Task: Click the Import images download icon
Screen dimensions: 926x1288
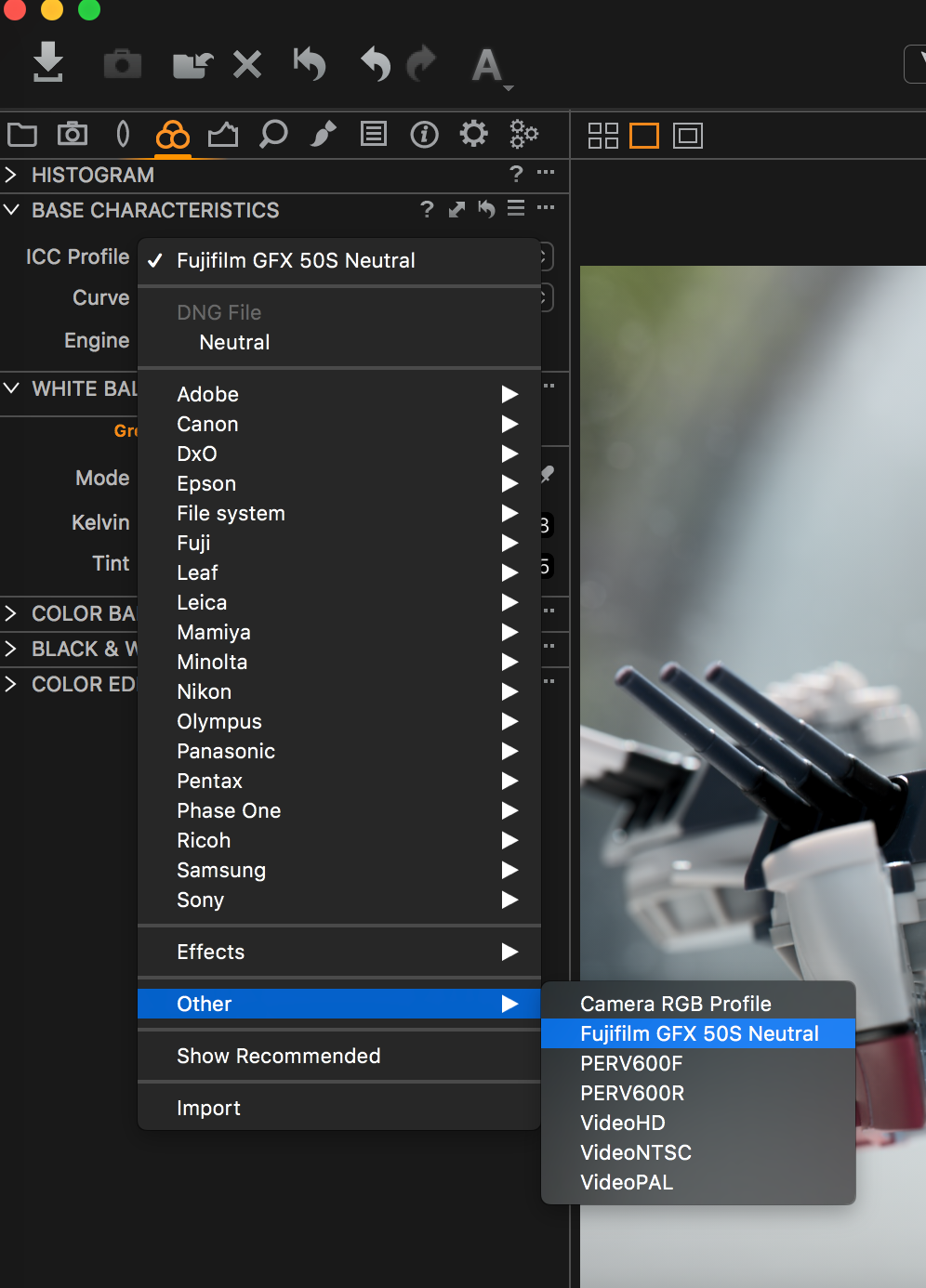Action: tap(48, 62)
